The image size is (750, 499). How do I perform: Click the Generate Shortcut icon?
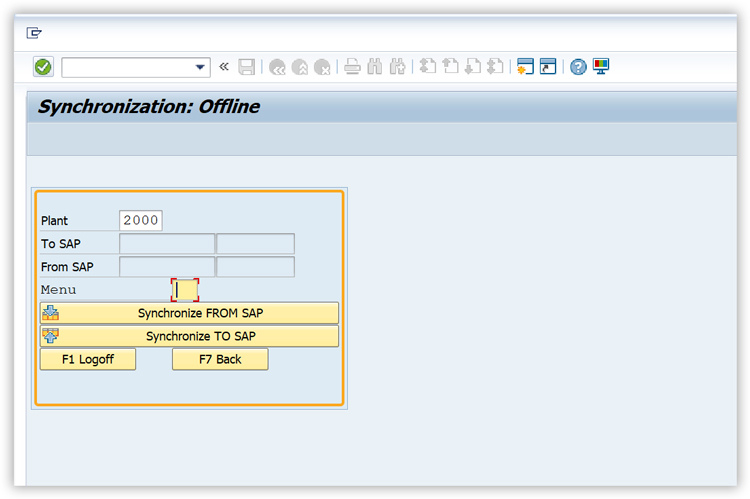tap(548, 66)
